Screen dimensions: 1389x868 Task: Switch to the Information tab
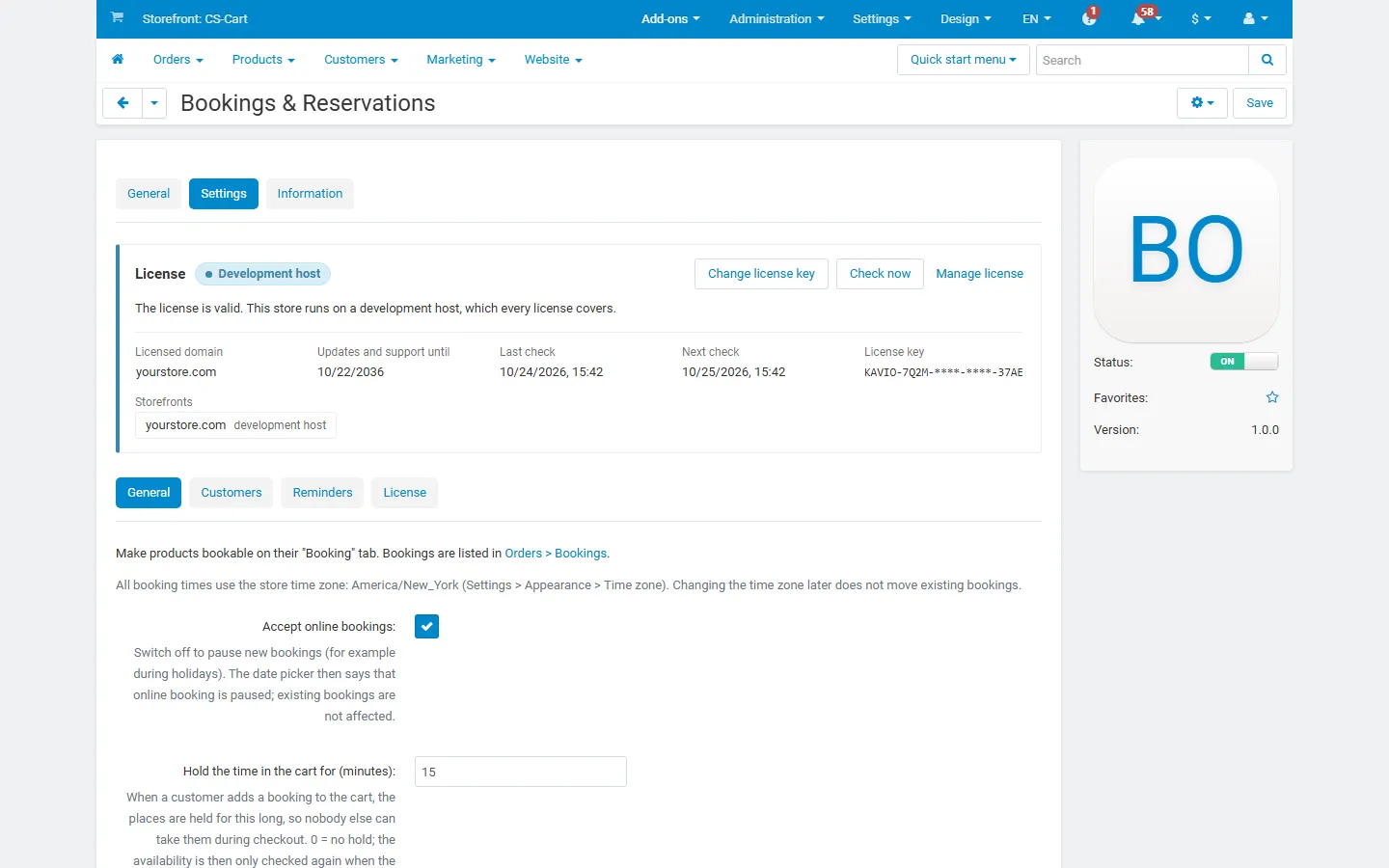click(310, 194)
